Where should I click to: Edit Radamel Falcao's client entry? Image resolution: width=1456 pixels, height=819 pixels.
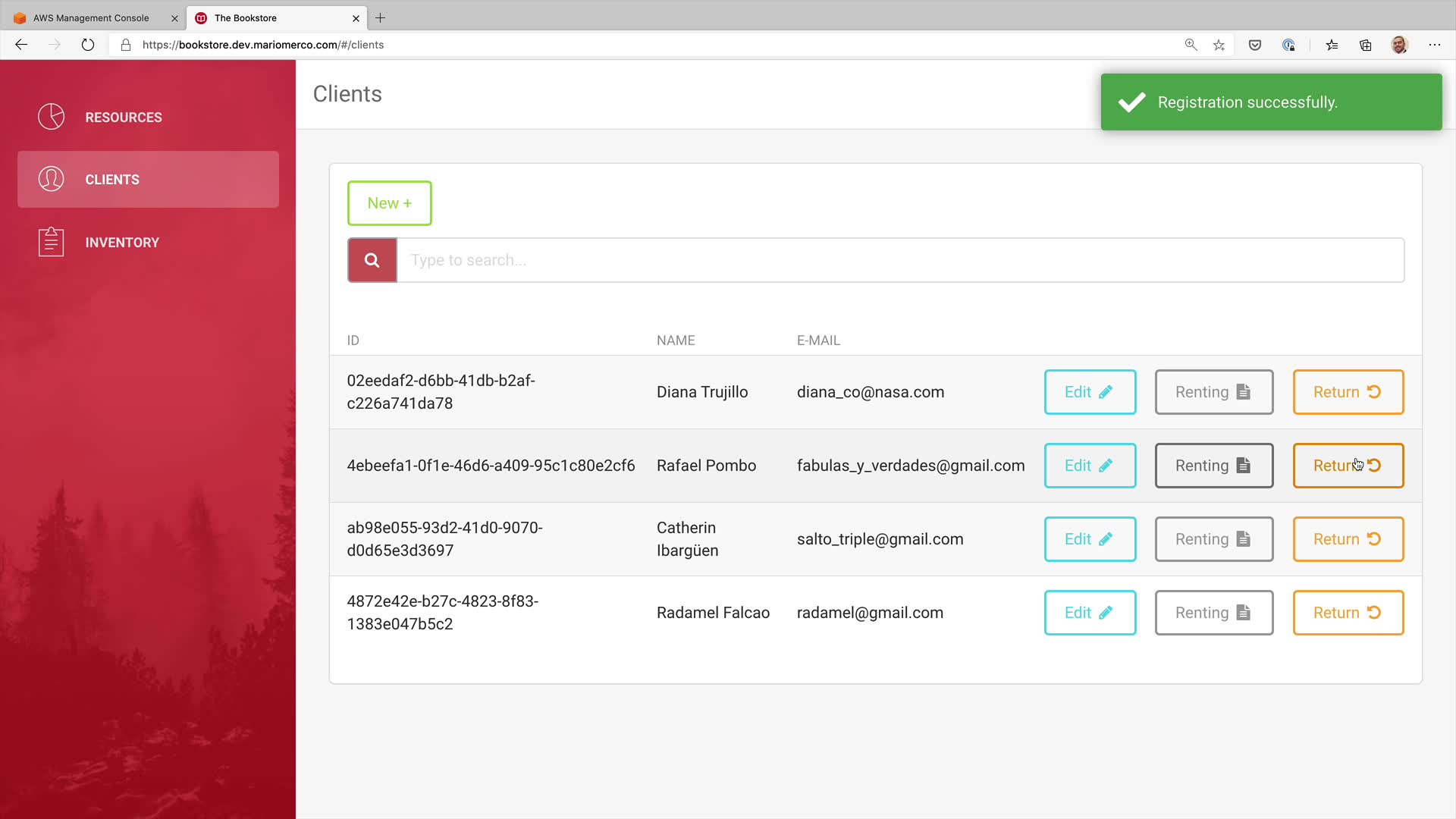(x=1089, y=613)
